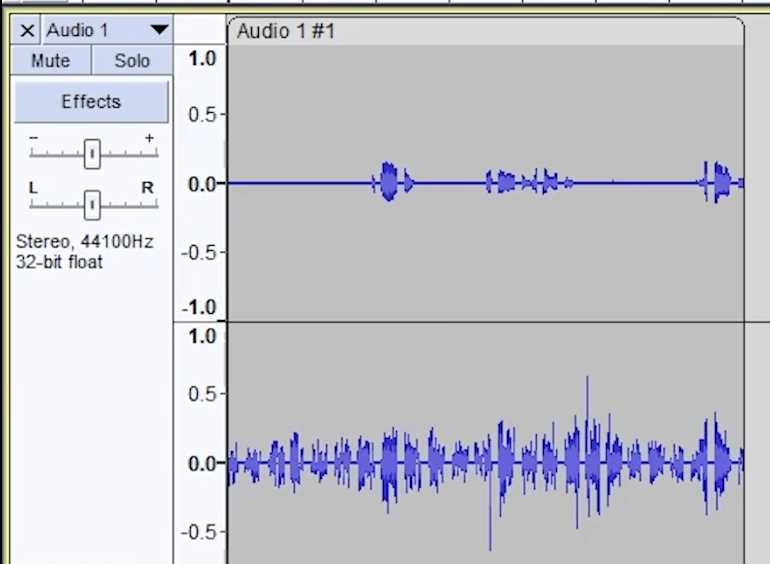The image size is (770, 564).
Task: Click the 0.5 mark on upper channel scale
Action: [x=203, y=115]
